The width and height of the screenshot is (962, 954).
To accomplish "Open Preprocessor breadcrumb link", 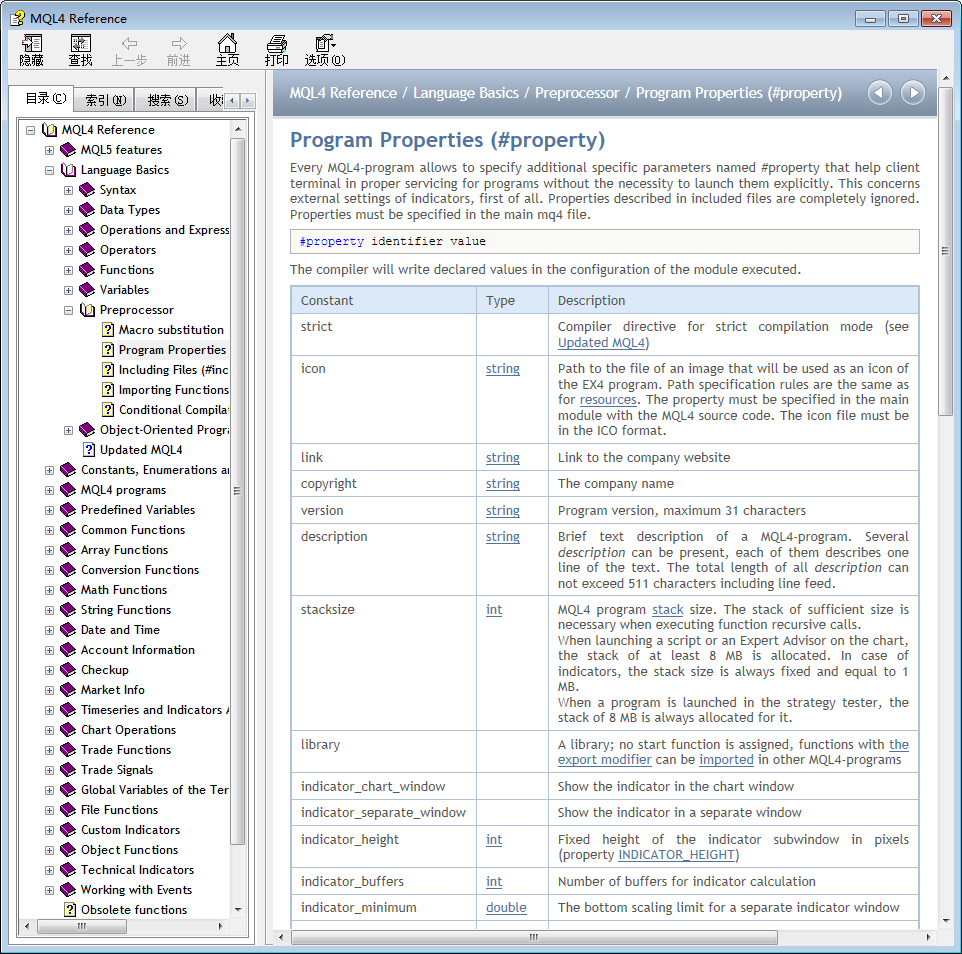I will (x=577, y=93).
